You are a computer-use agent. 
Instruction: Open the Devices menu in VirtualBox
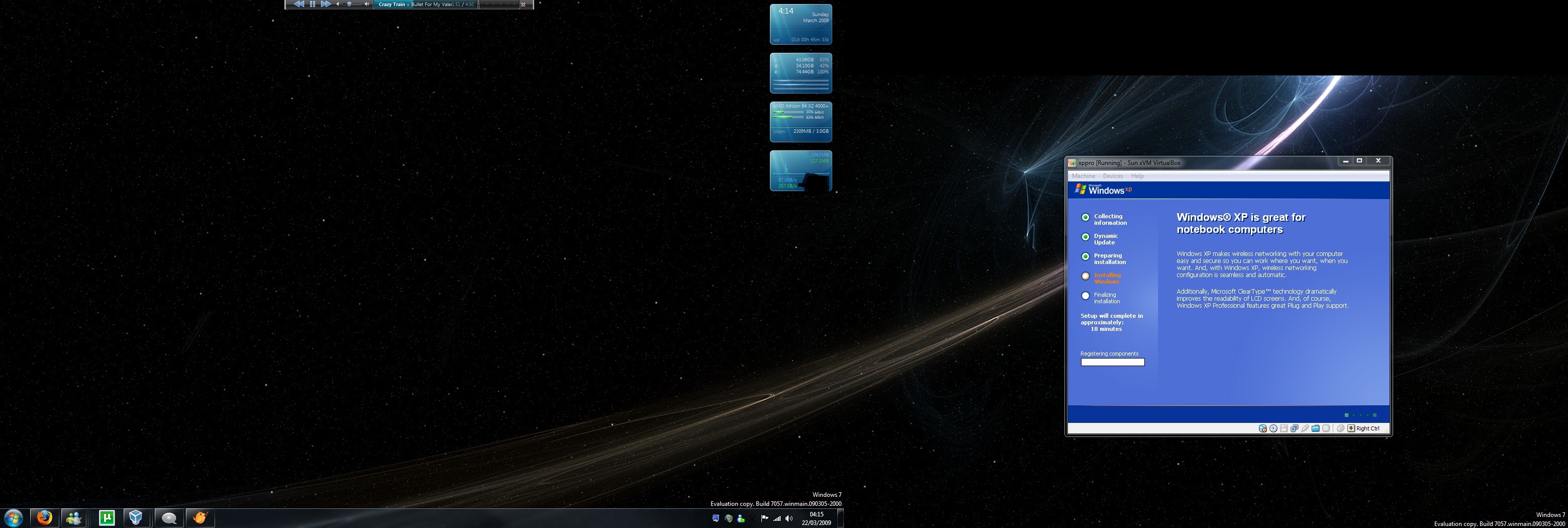tap(1113, 176)
